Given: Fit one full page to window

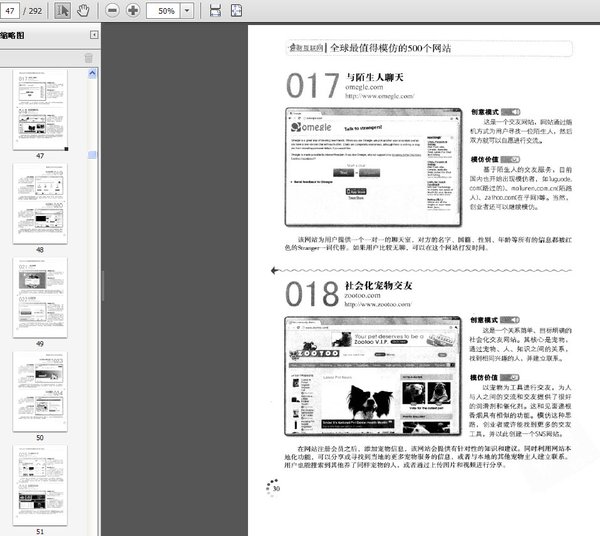Looking at the screenshot, I should 236,10.
